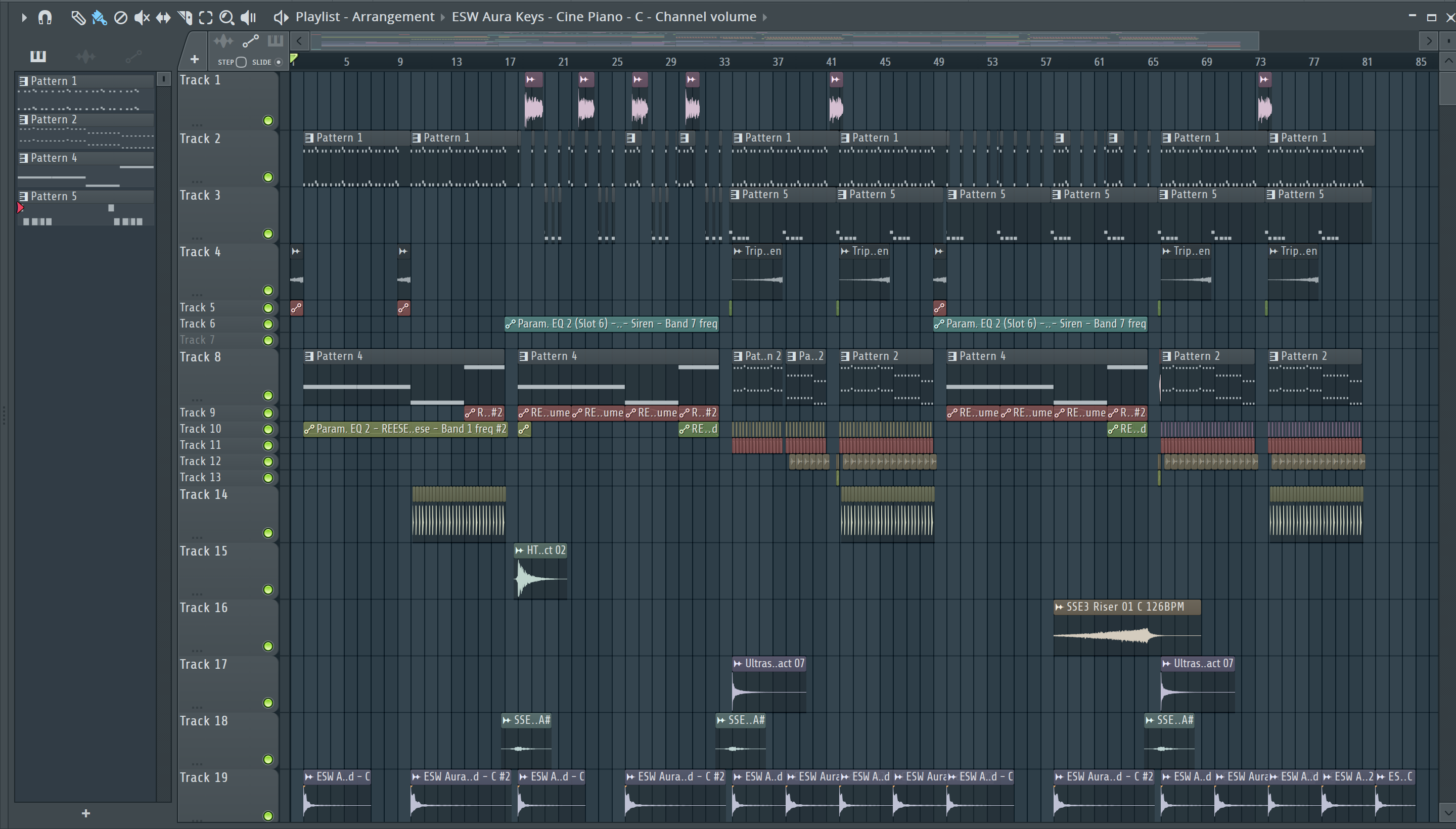Select the Delete tool
1456x829 pixels.
click(120, 17)
